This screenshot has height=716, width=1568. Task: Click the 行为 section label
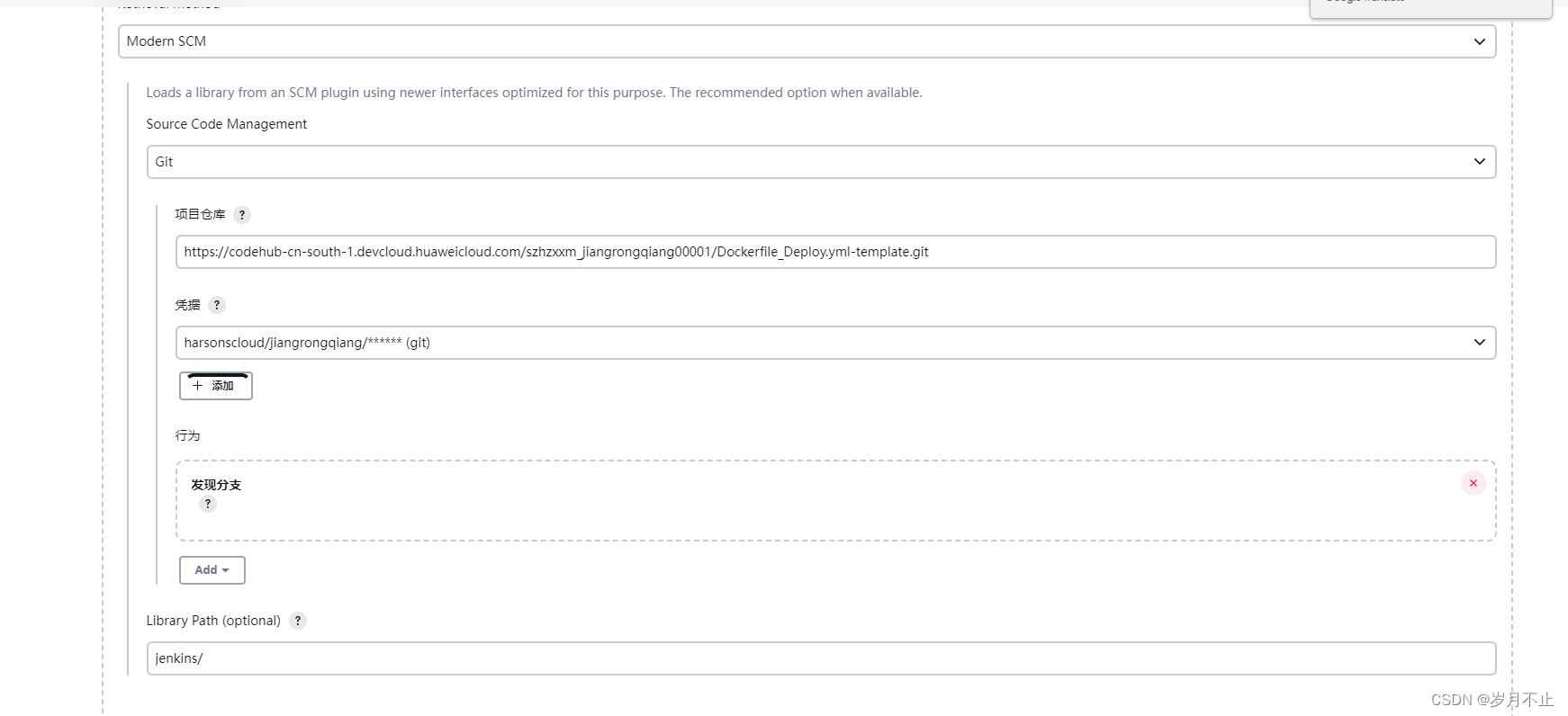pyautogui.click(x=187, y=435)
